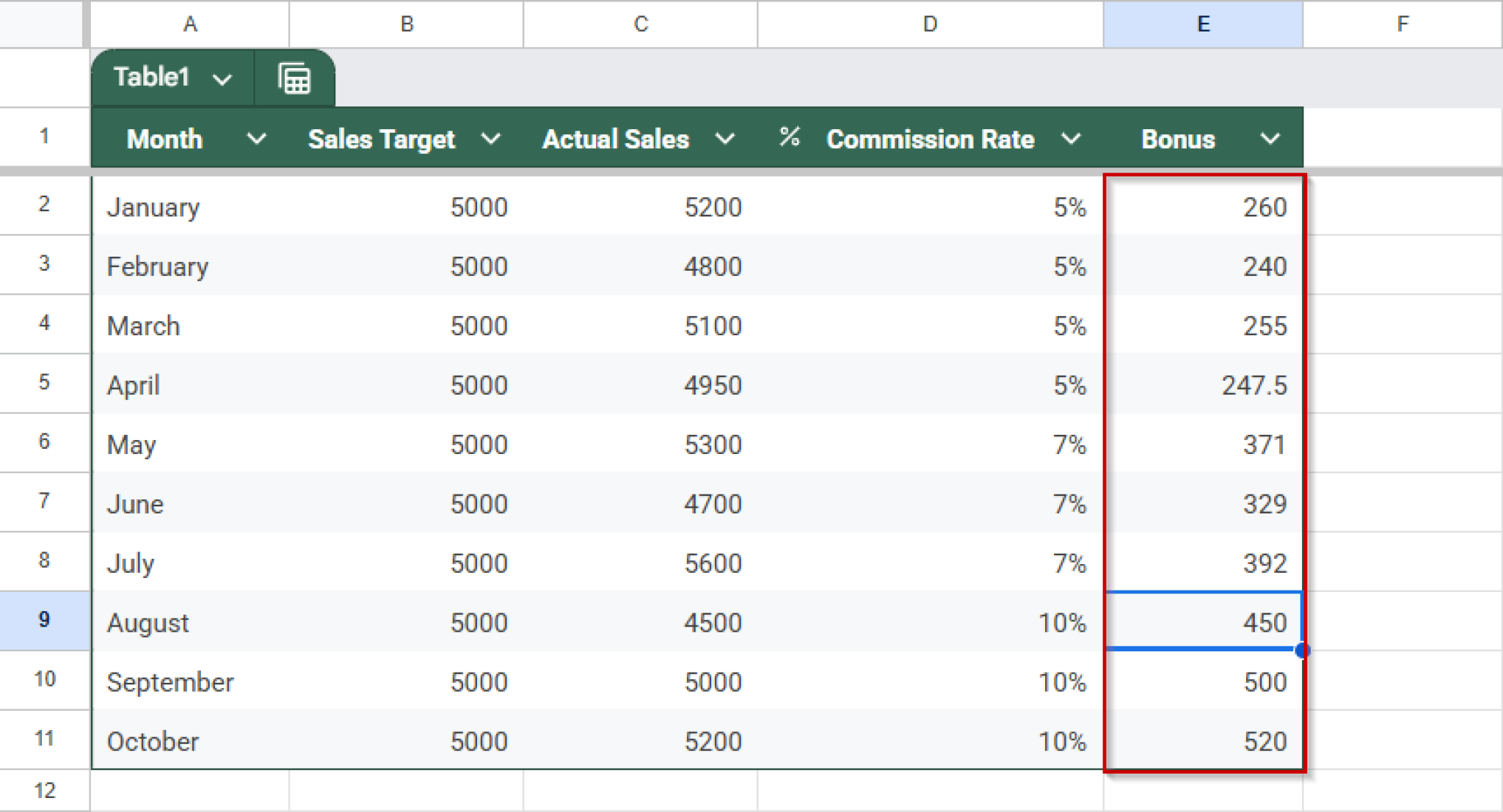
Task: Select the 10% commission rate cell for September
Action: point(930,681)
